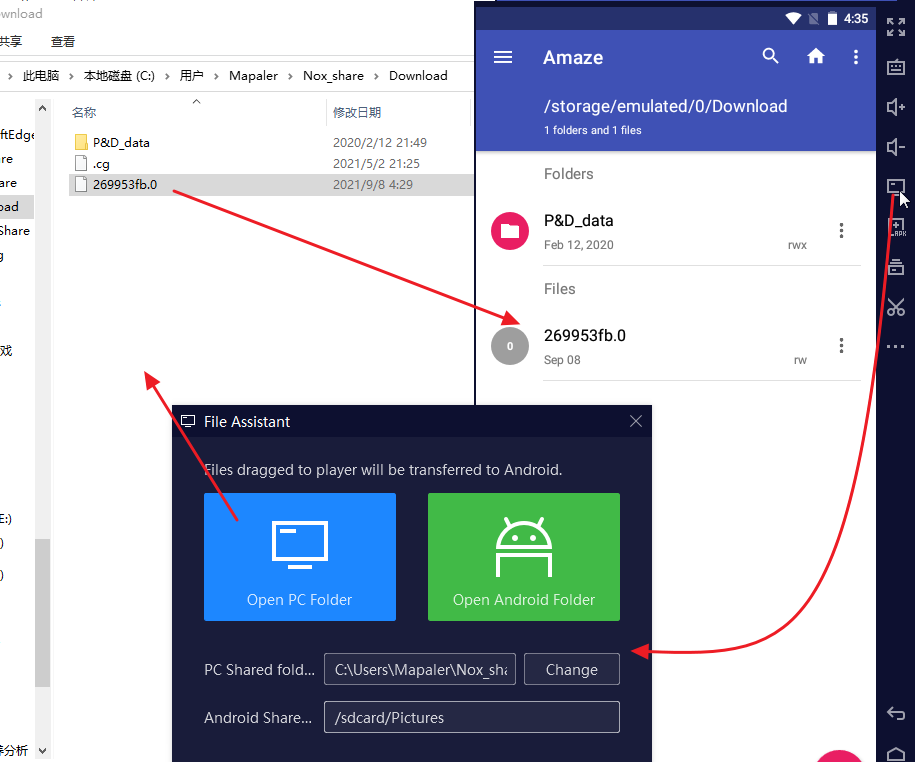Open overflow menu for P&D_data folder
This screenshot has height=762, width=915.
(x=841, y=231)
